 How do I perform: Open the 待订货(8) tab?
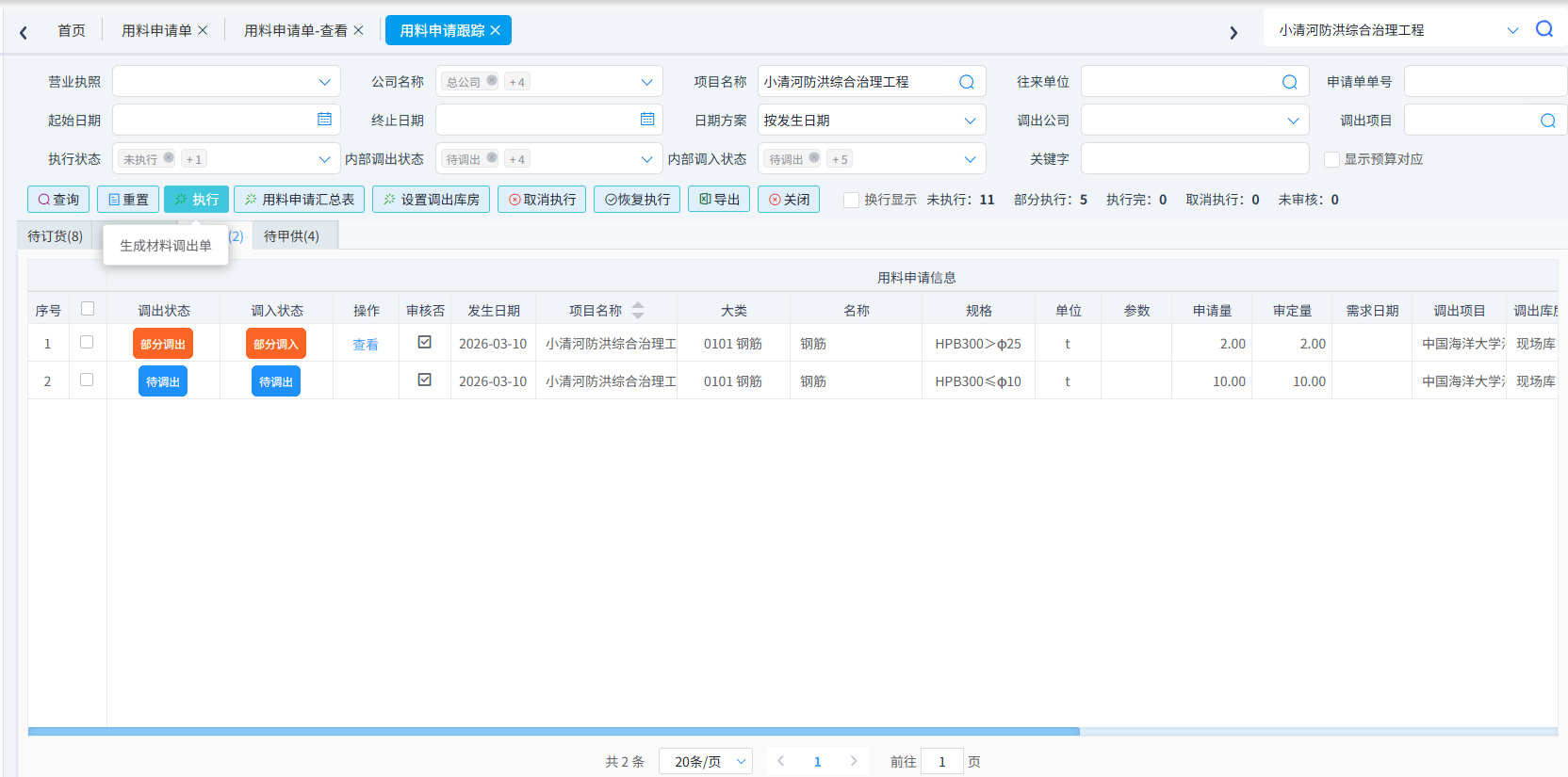pyautogui.click(x=55, y=235)
